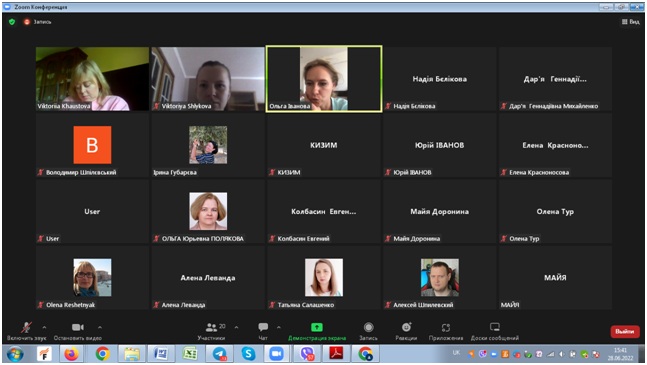Select Viktoriia Khaustova's video tile
The image size is (647, 365).
(92, 79)
